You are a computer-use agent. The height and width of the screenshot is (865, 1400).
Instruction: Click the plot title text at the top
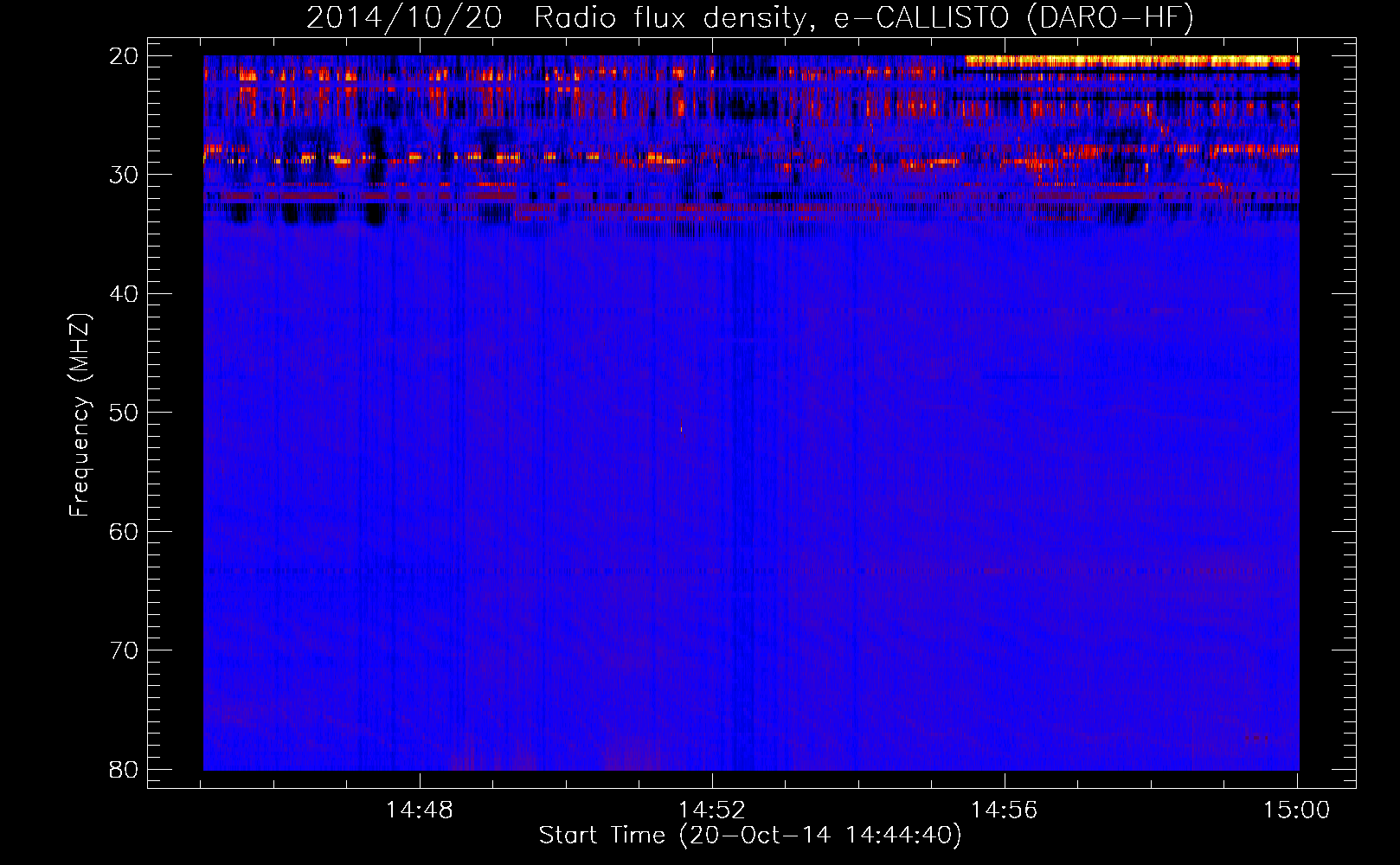coord(750,18)
